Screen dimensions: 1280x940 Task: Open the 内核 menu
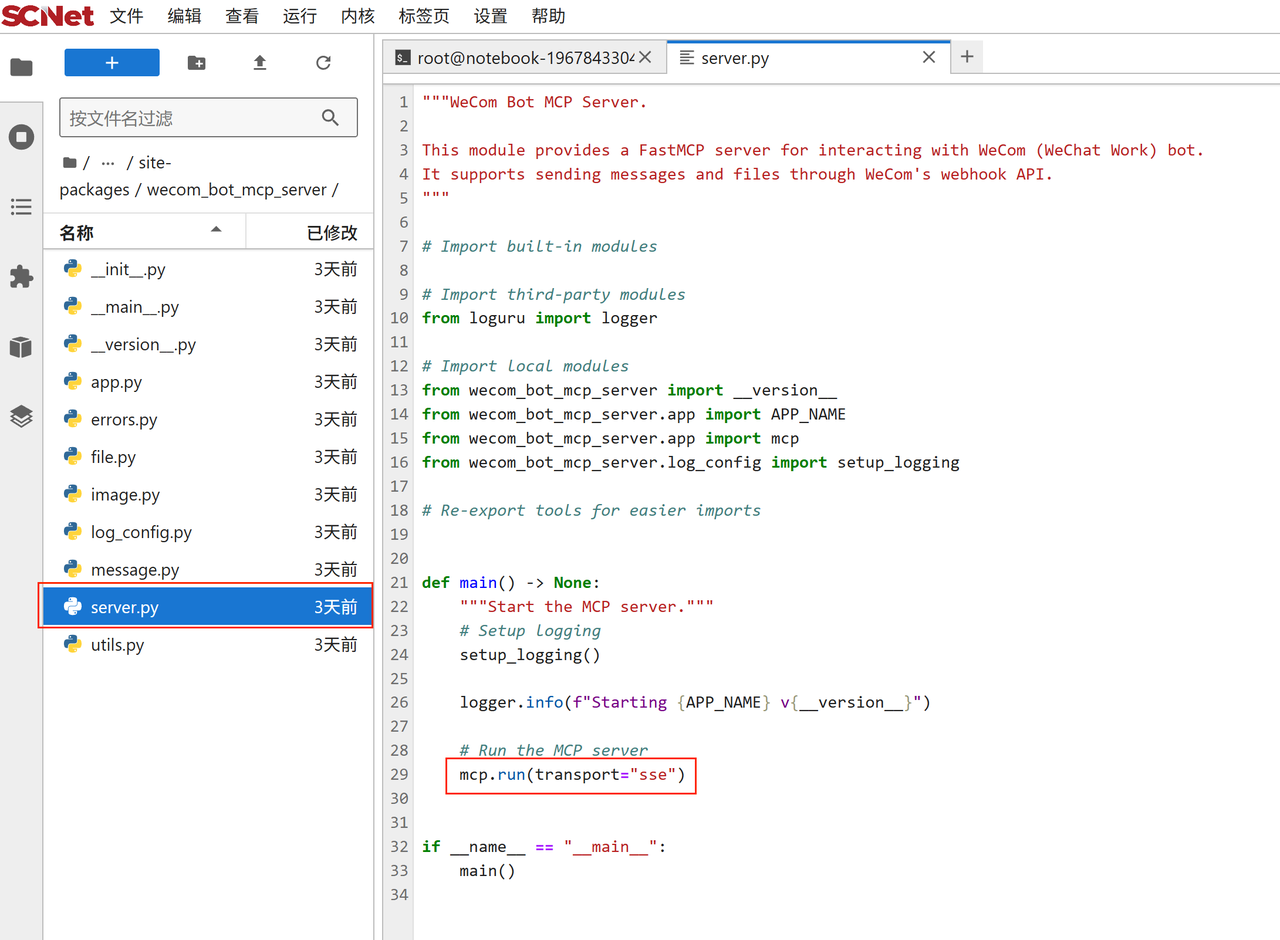(x=357, y=16)
